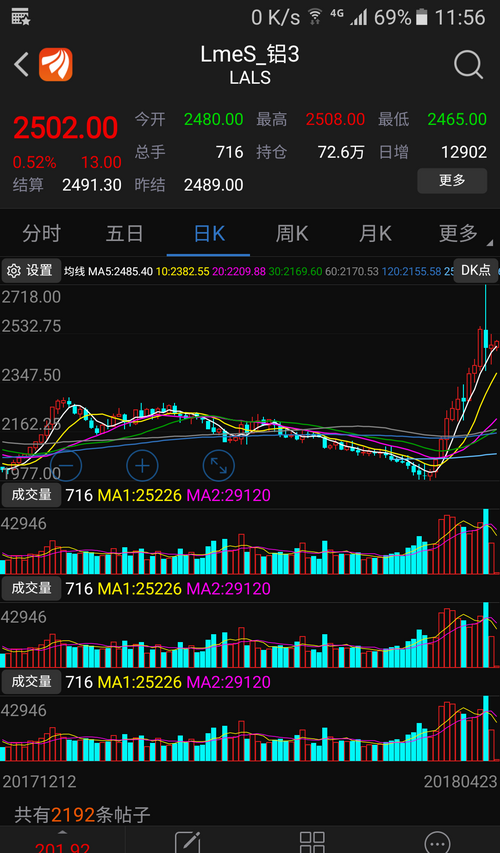This screenshot has height=853, width=500.
Task: Tap the 最低 value 2465.00
Action: tap(457, 119)
